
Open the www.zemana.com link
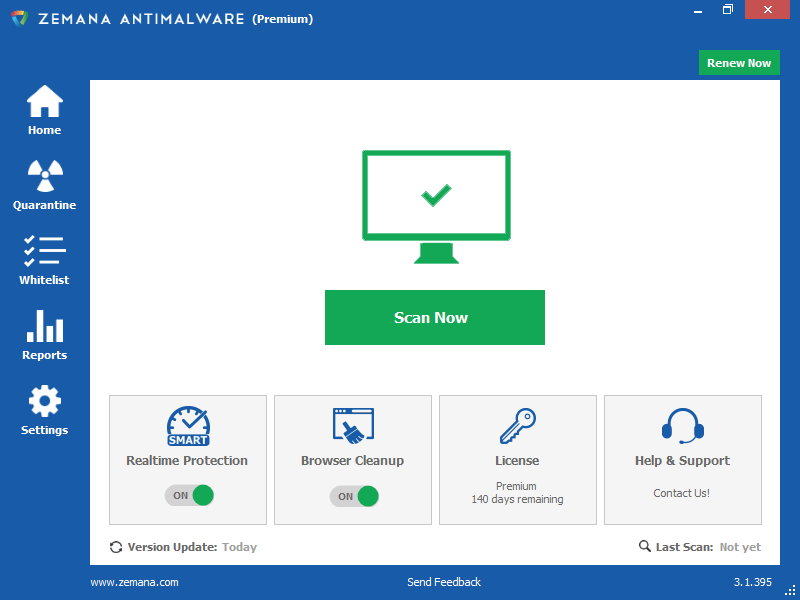tap(134, 582)
